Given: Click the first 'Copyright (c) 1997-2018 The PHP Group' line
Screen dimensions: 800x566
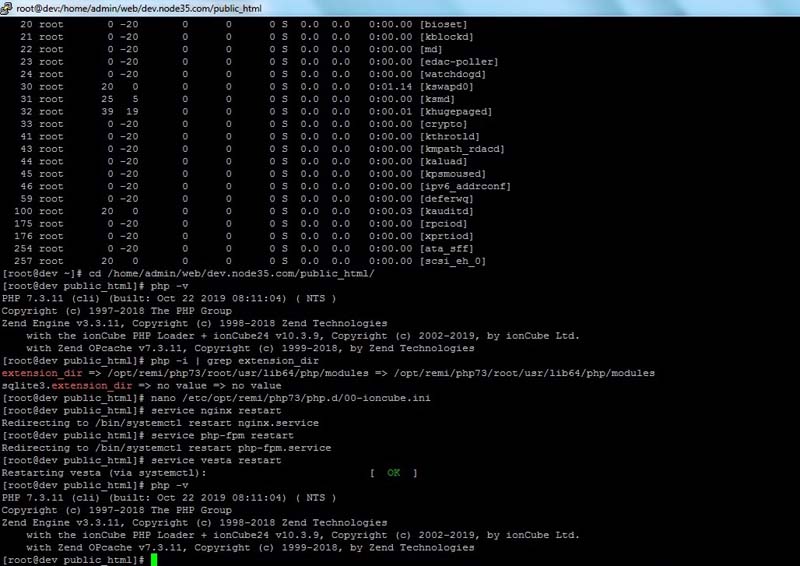Looking at the screenshot, I should point(117,311).
